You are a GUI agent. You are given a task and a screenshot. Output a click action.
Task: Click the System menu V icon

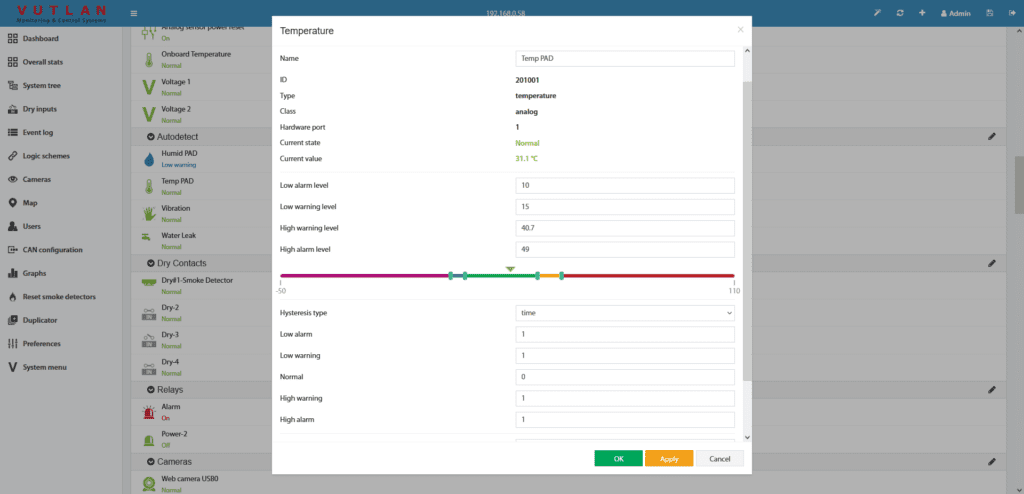tap(12, 367)
